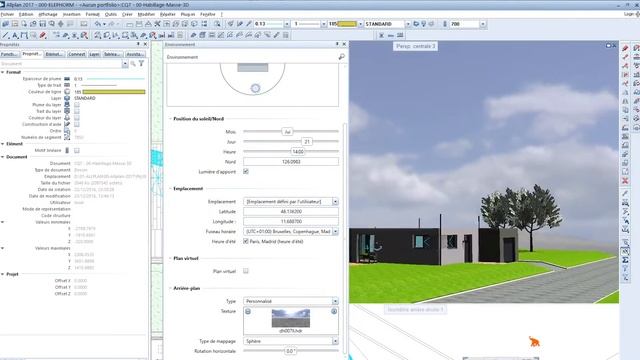This screenshot has height=360, width=640.
Task: Open the Emplacement dropdown
Action: click(335, 202)
